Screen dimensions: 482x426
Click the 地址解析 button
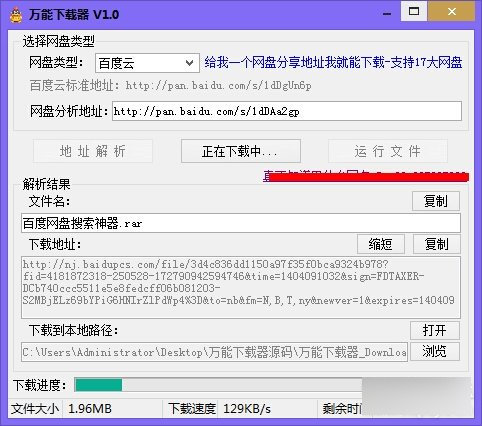pyautogui.click(x=93, y=151)
